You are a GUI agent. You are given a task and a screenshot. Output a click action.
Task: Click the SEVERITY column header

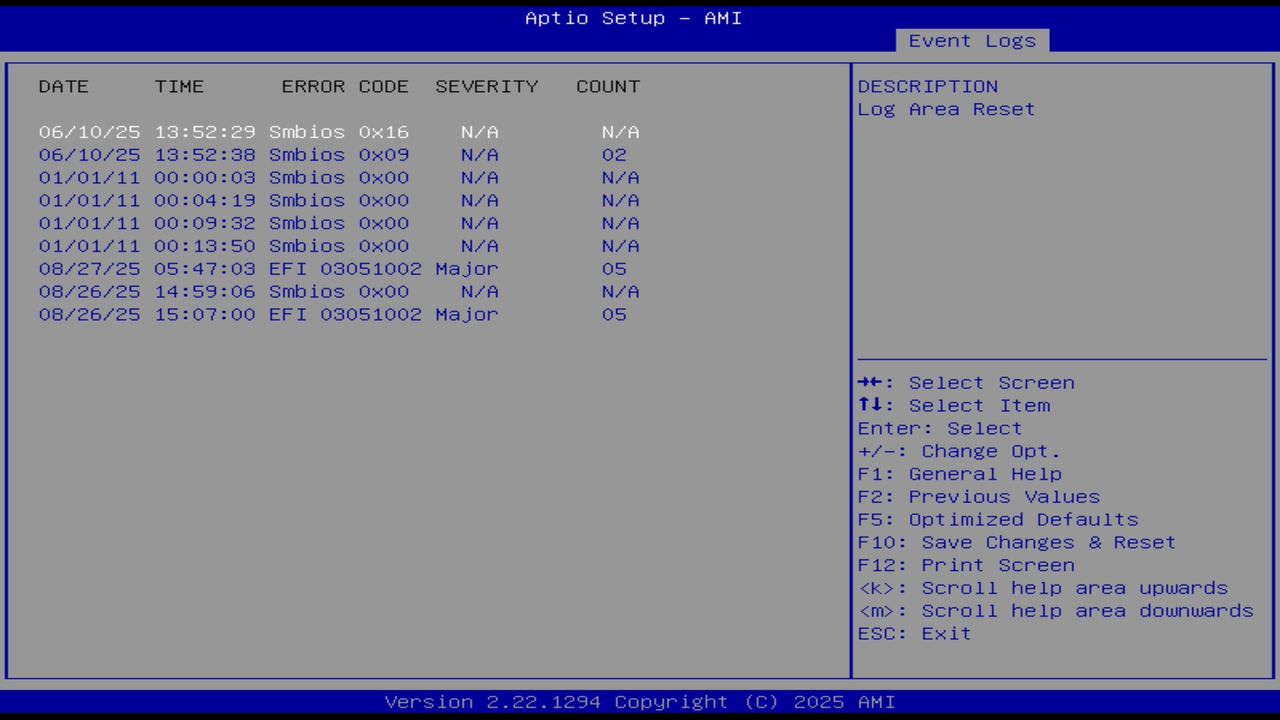(486, 86)
